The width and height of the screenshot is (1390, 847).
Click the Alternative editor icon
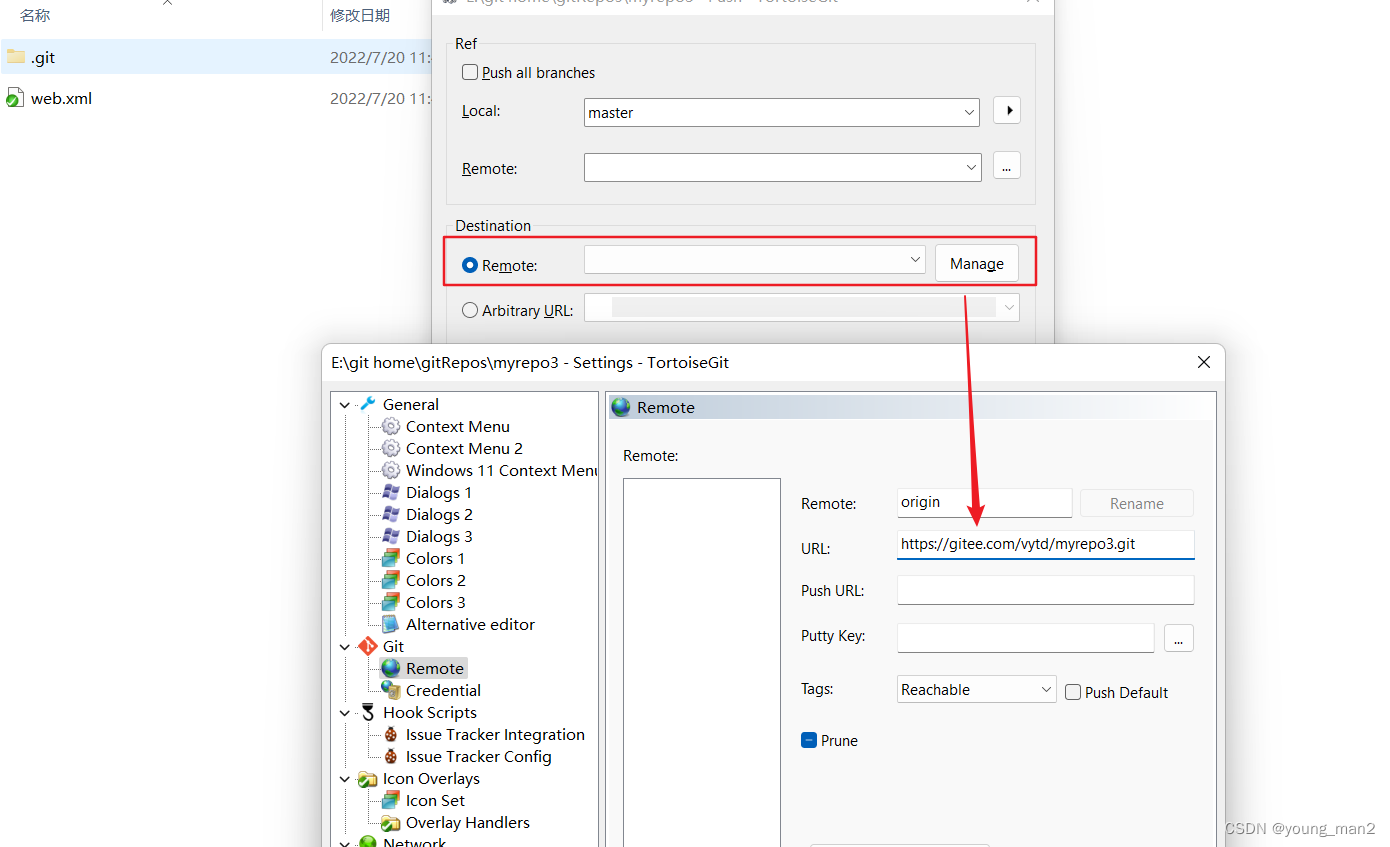[391, 624]
